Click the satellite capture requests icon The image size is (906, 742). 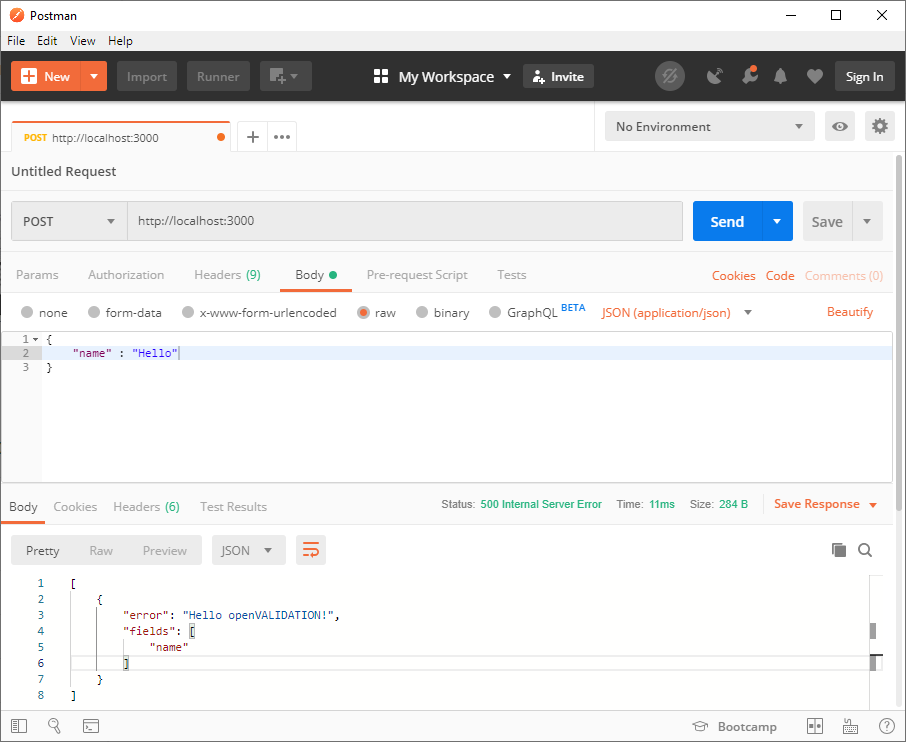point(715,77)
